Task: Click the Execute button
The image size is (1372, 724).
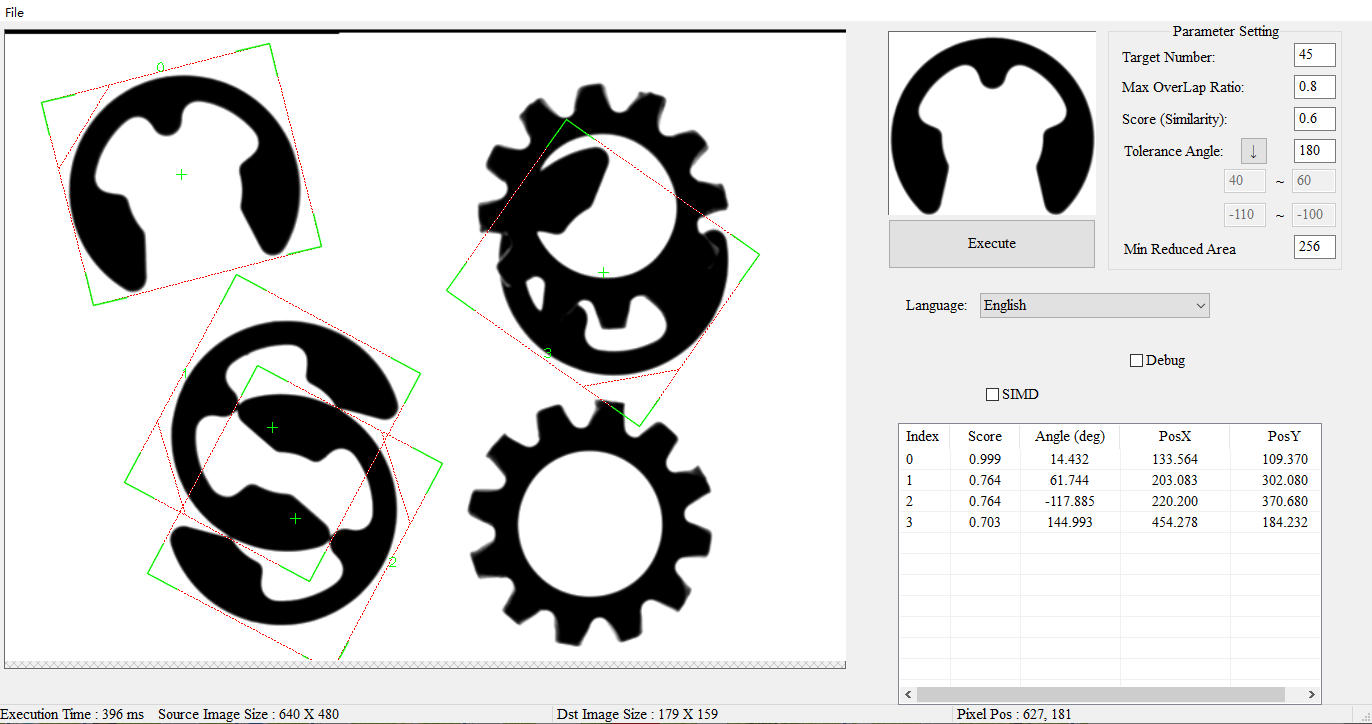Action: tap(992, 243)
